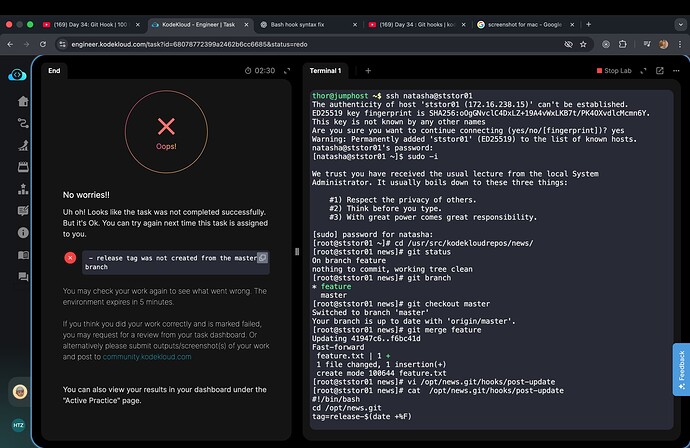Go forward in browser history

26,44
